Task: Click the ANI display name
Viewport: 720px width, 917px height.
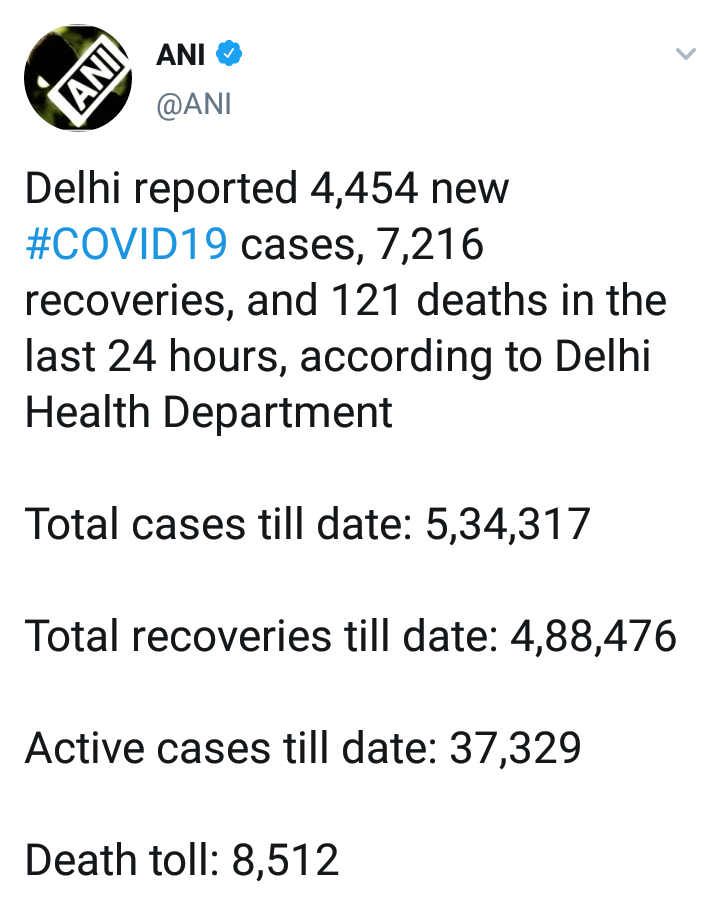Action: (x=181, y=56)
